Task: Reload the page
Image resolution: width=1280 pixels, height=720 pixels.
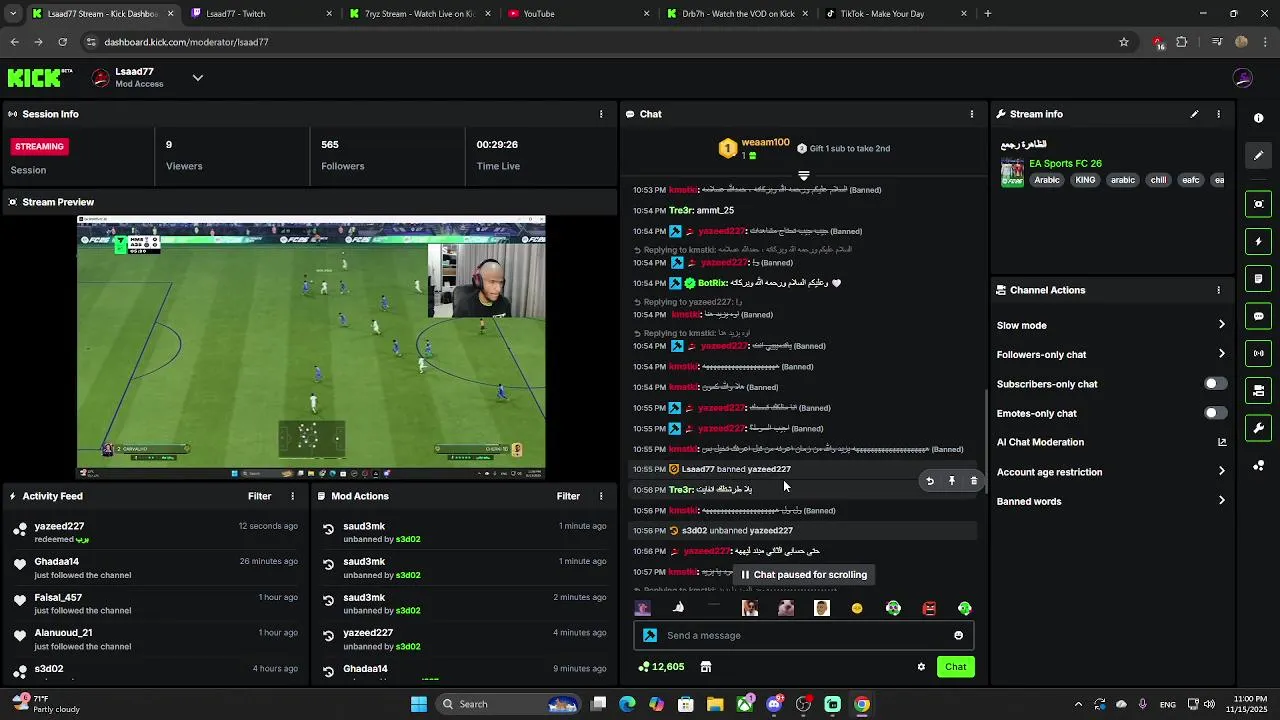Action: 62,42
